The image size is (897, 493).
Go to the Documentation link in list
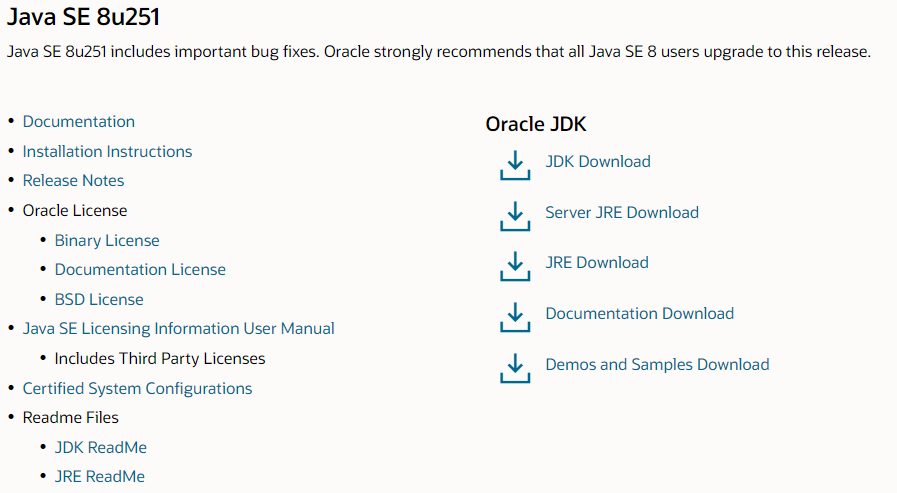(79, 122)
